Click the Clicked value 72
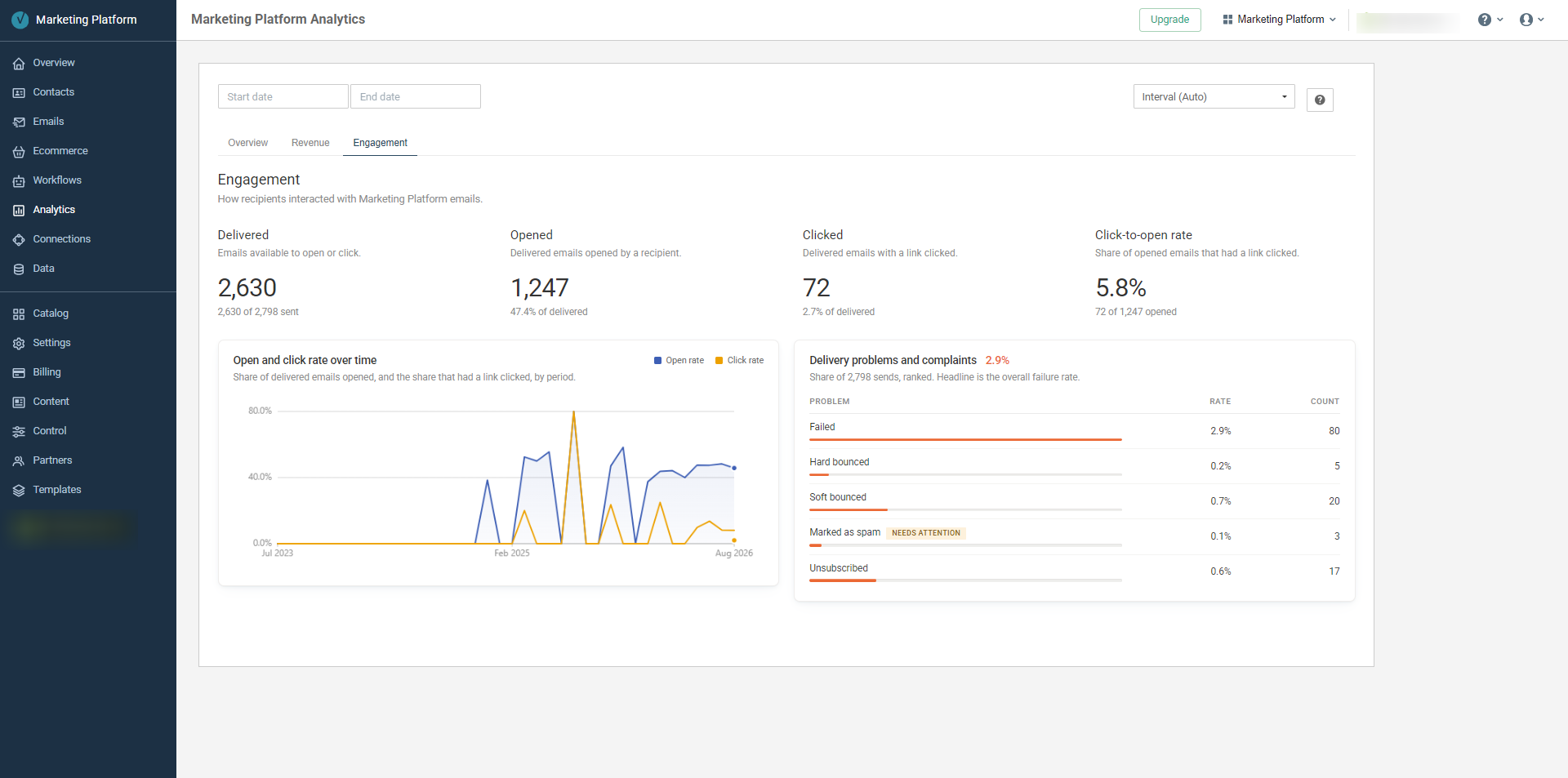Viewport: 1568px width, 778px height. pyautogui.click(x=816, y=287)
